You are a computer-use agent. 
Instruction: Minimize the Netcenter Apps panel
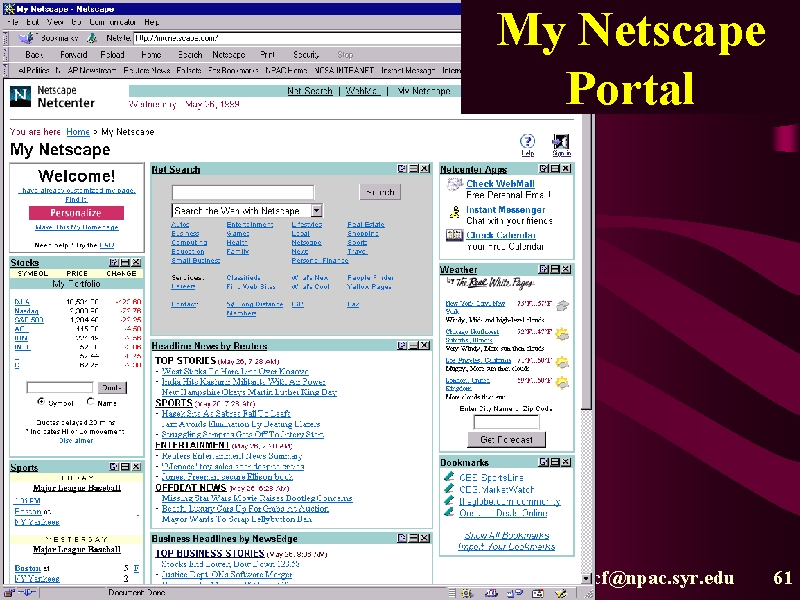click(555, 168)
